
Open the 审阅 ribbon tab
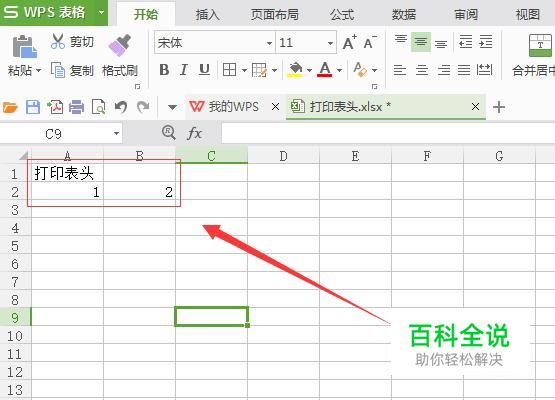pyautogui.click(x=466, y=15)
